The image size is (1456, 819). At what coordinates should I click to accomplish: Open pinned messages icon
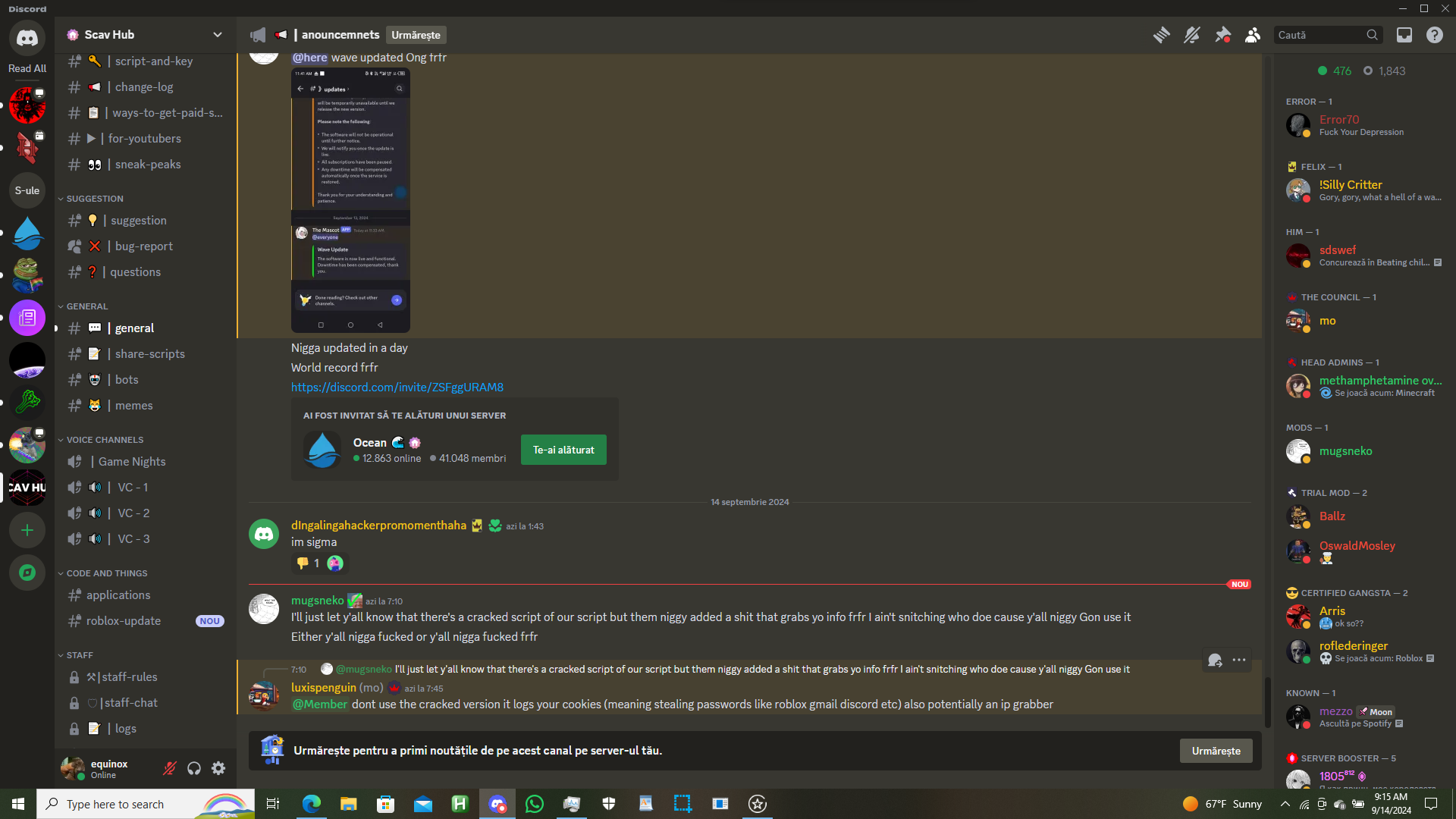pos(1222,35)
